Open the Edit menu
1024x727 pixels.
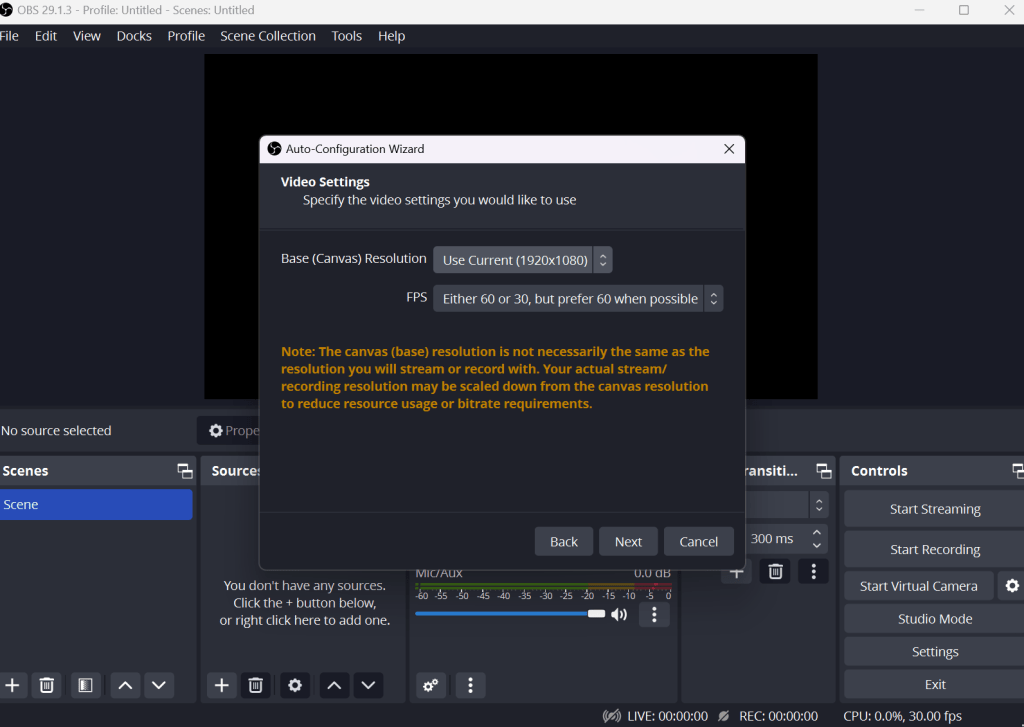(46, 36)
